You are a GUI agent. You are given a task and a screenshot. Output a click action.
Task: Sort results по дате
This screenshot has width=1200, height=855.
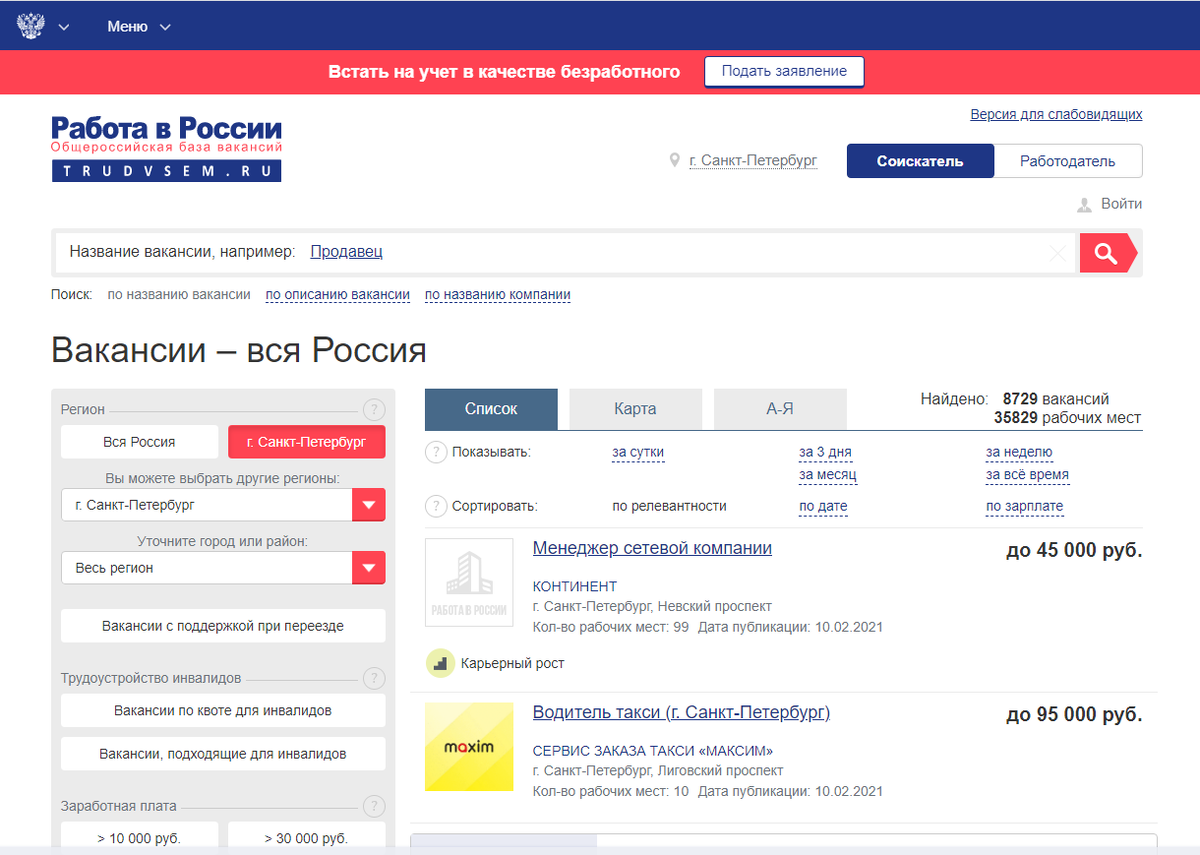tap(823, 507)
